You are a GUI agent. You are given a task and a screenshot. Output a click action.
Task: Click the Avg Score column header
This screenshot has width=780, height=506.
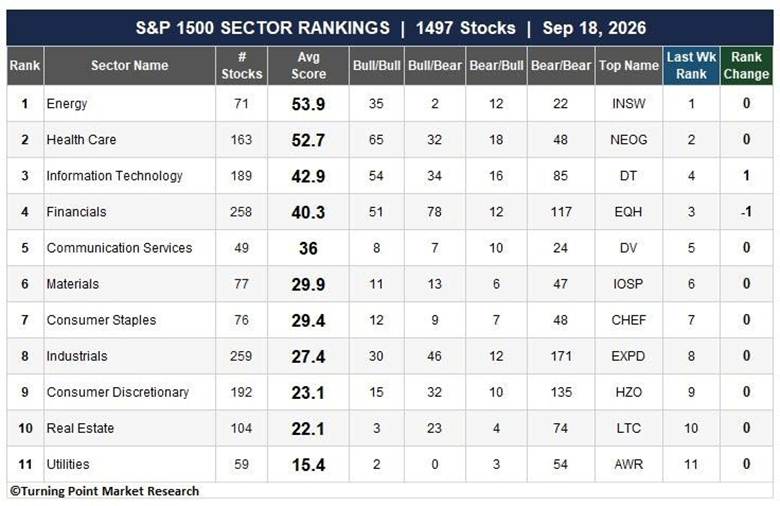pos(308,65)
